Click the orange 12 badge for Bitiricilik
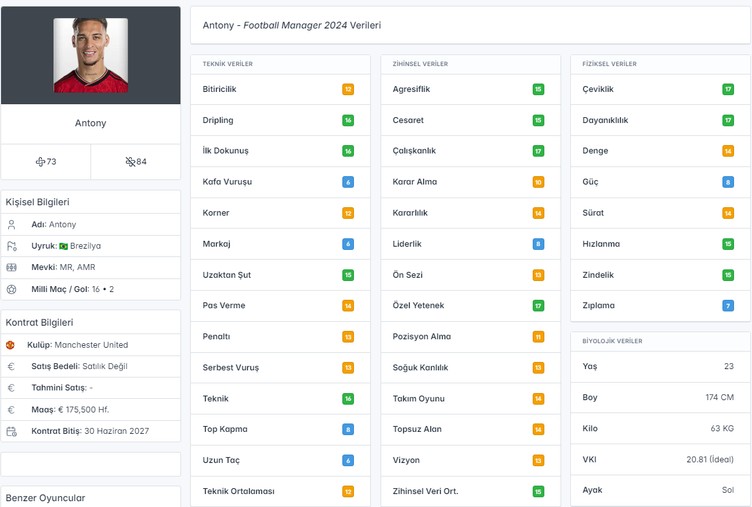 348,89
